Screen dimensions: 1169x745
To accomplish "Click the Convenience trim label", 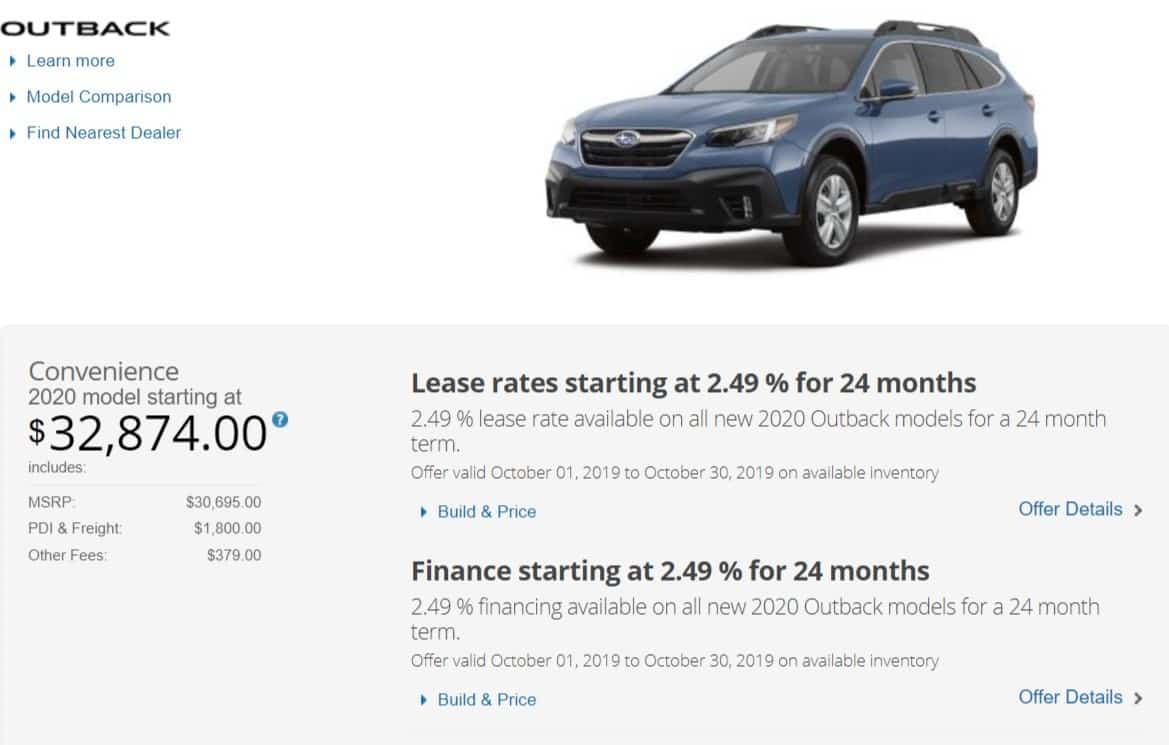I will 102,370.
